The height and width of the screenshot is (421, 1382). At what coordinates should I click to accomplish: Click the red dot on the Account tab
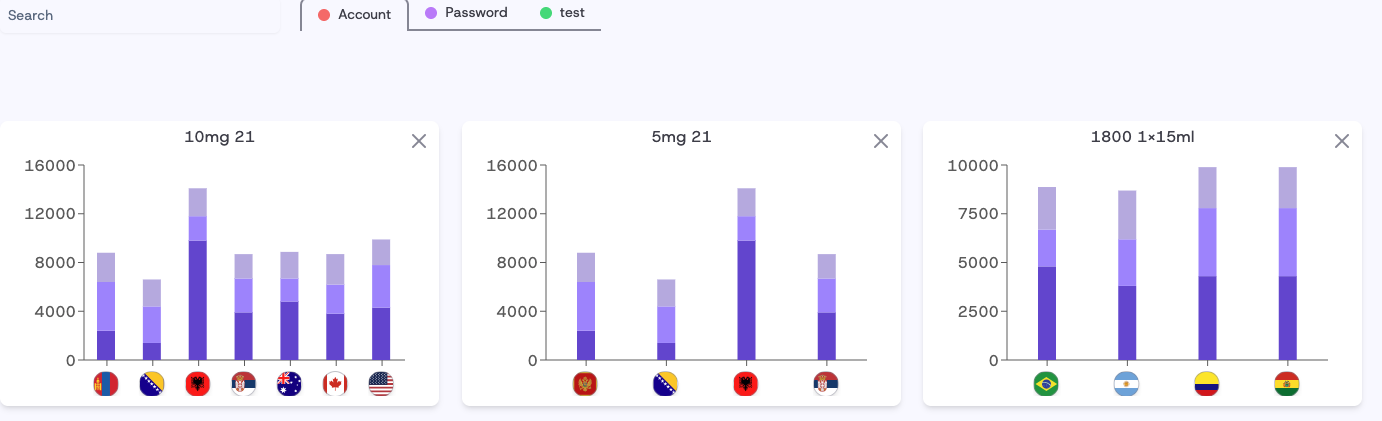point(324,15)
